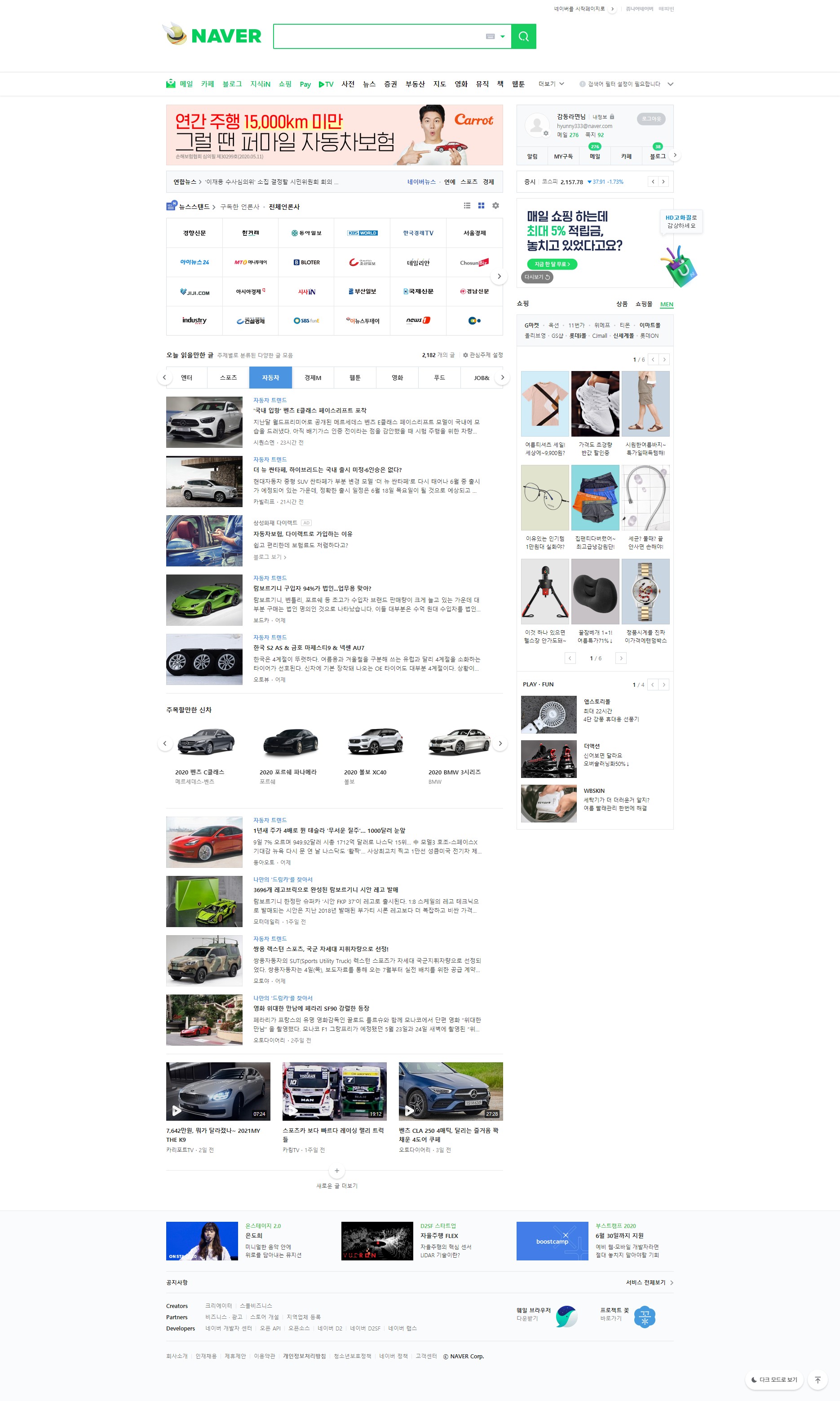Click plus to load 새로운 글 더보기
This screenshot has height=1401, width=840.
click(337, 1171)
